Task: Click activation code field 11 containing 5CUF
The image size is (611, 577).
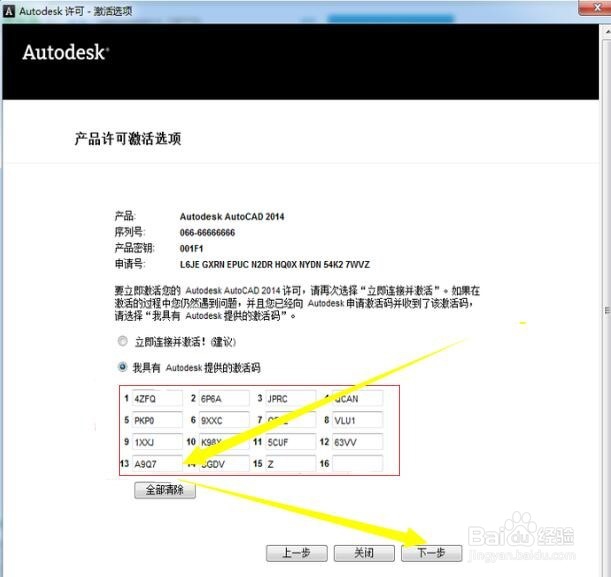Action: pos(291,442)
